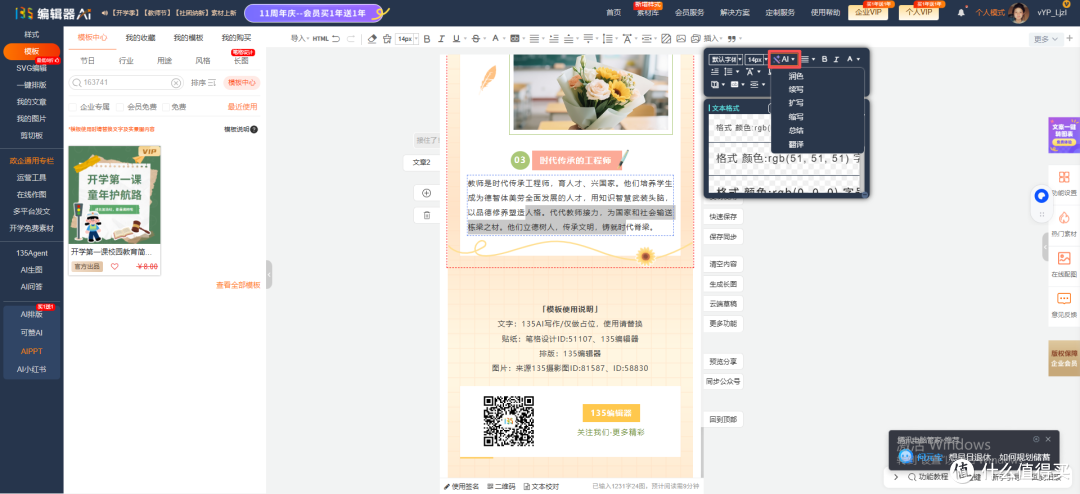
Task: Open the 默认字体 font family dropdown
Action: point(726,59)
